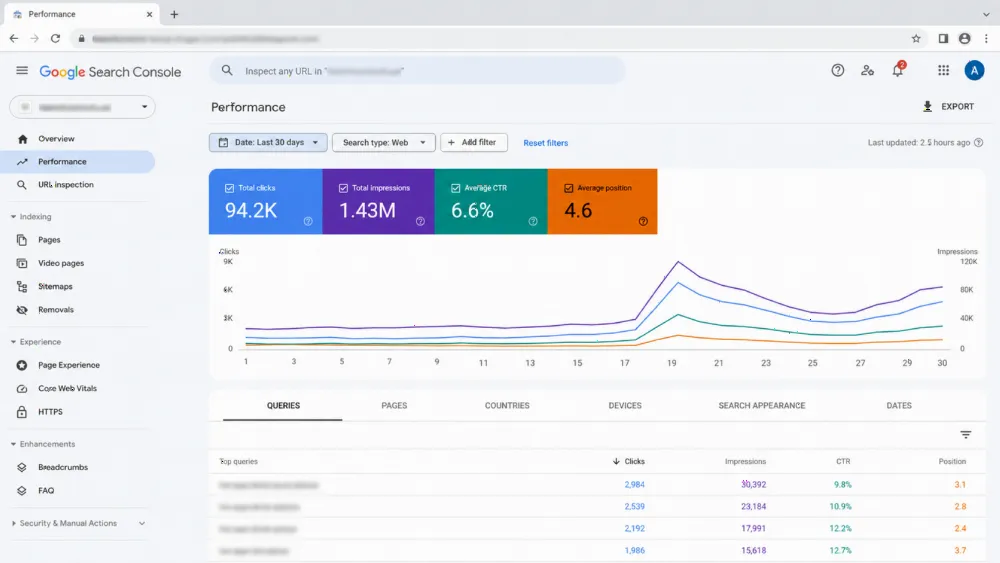Click the Clicks sort arrow

[x=616, y=461]
